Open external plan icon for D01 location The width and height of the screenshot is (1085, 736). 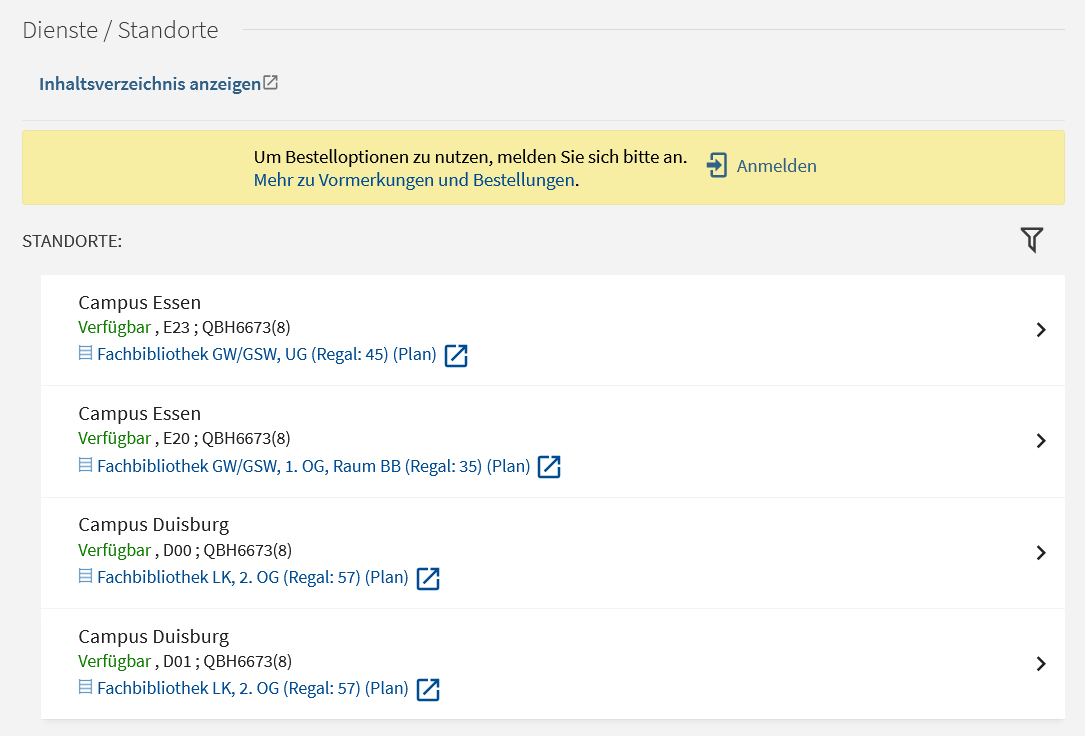[x=428, y=689]
